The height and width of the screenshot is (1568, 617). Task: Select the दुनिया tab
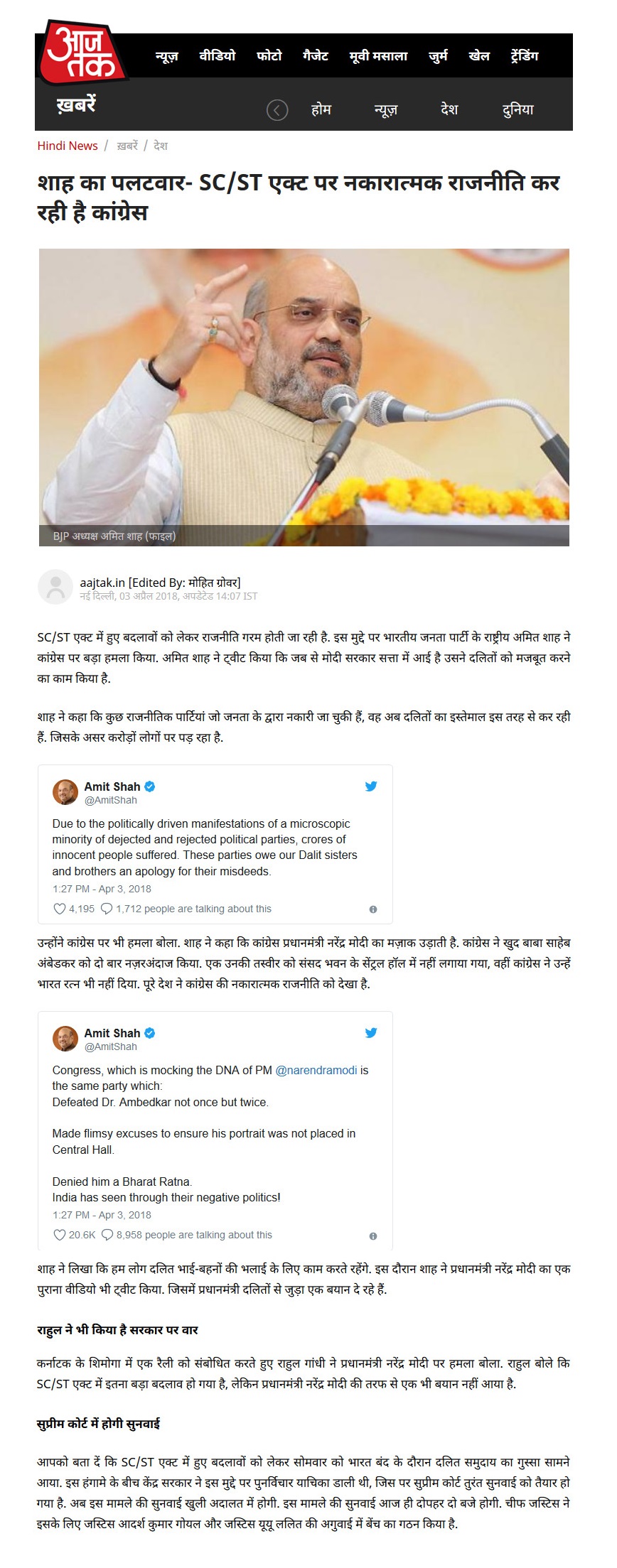click(517, 110)
